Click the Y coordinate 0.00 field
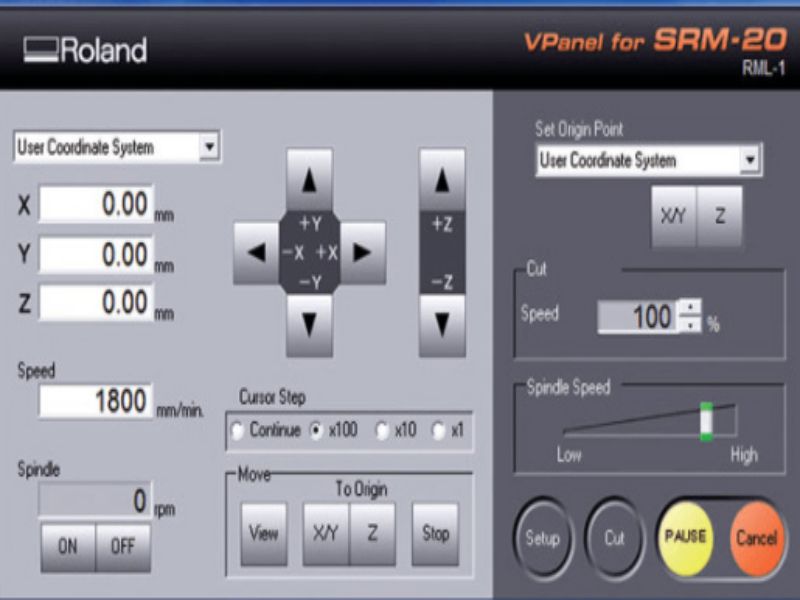 96,254
